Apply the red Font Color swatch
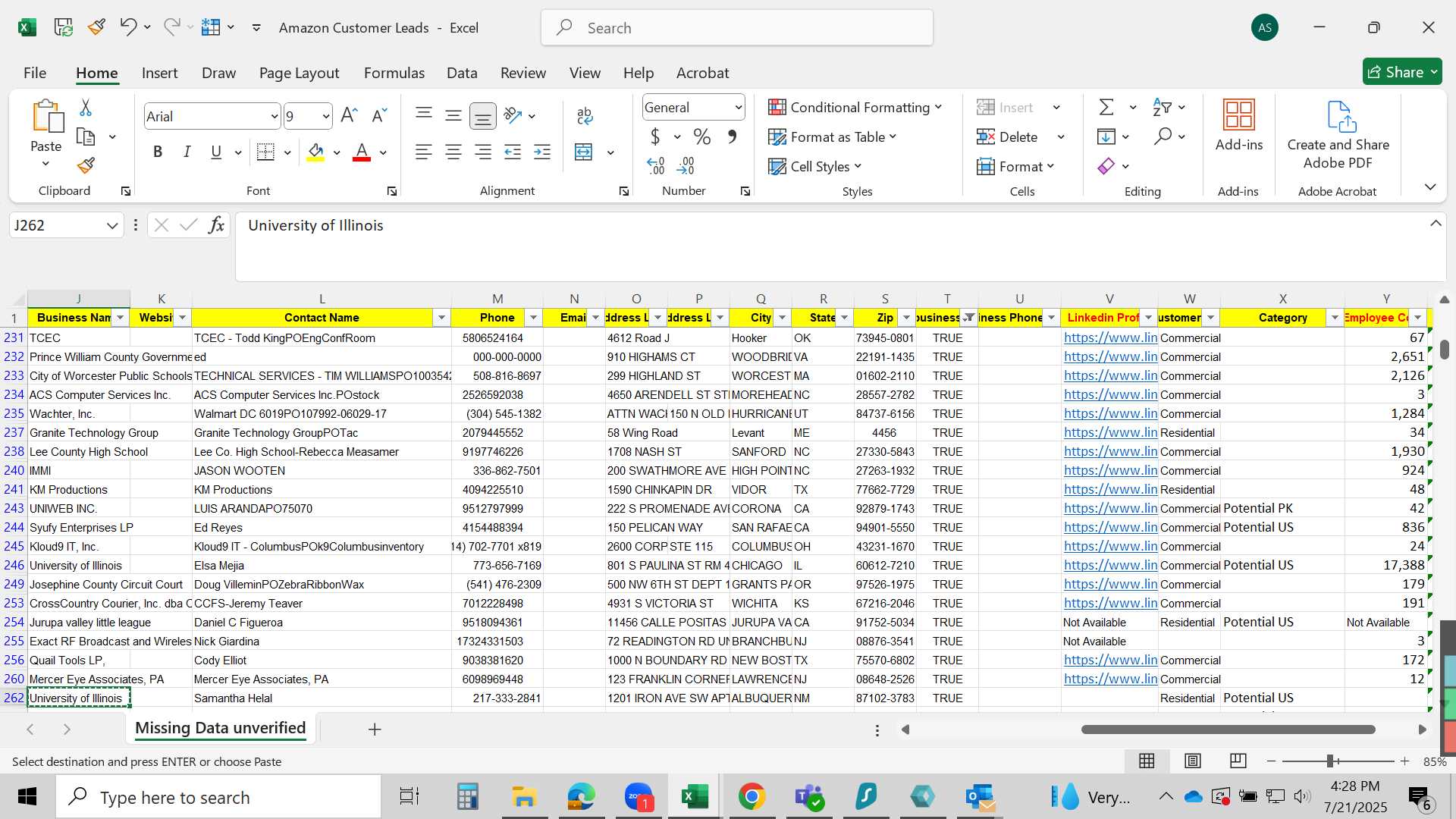This screenshot has width=1456, height=819. coord(362,152)
